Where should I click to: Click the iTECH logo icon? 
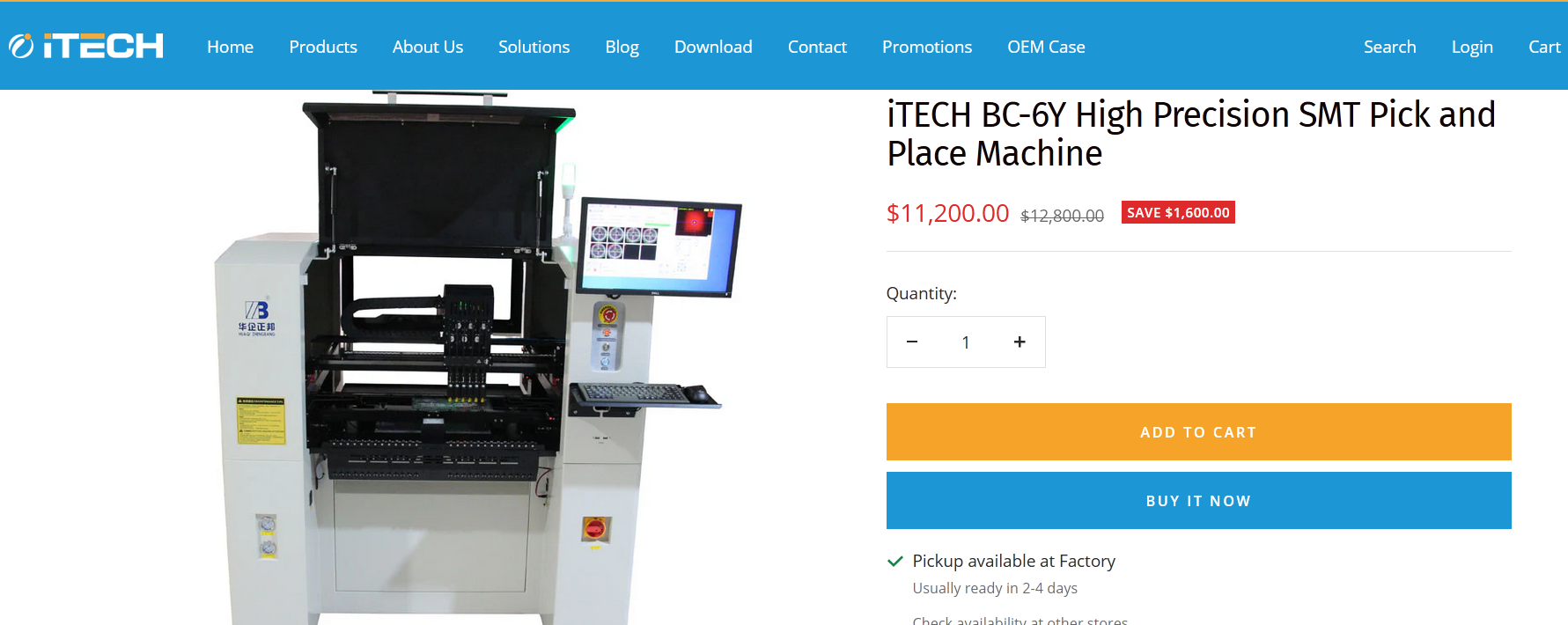tap(86, 46)
